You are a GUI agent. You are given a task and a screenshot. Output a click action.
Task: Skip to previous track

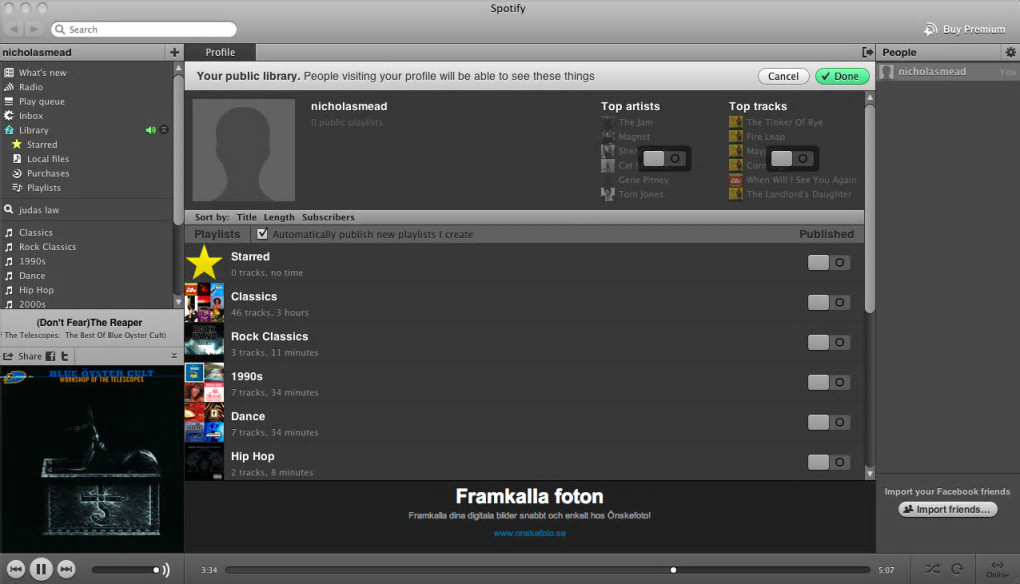[x=16, y=569]
